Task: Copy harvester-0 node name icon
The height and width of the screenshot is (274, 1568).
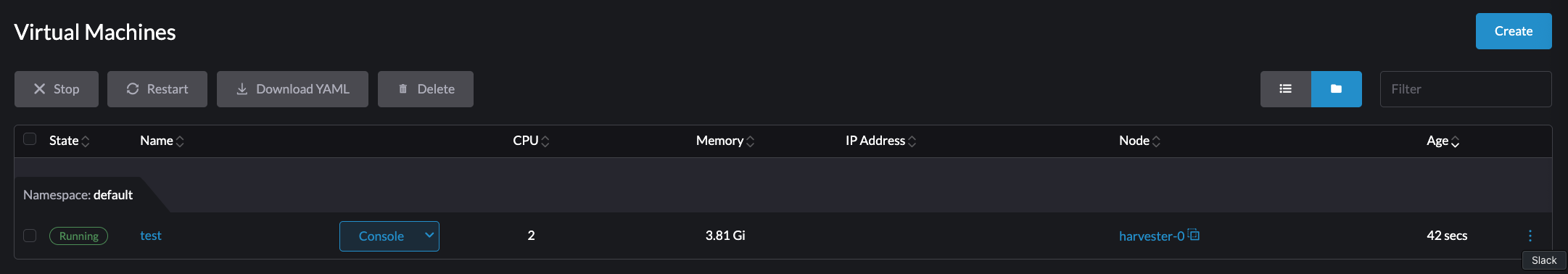Action: pyautogui.click(x=1194, y=235)
